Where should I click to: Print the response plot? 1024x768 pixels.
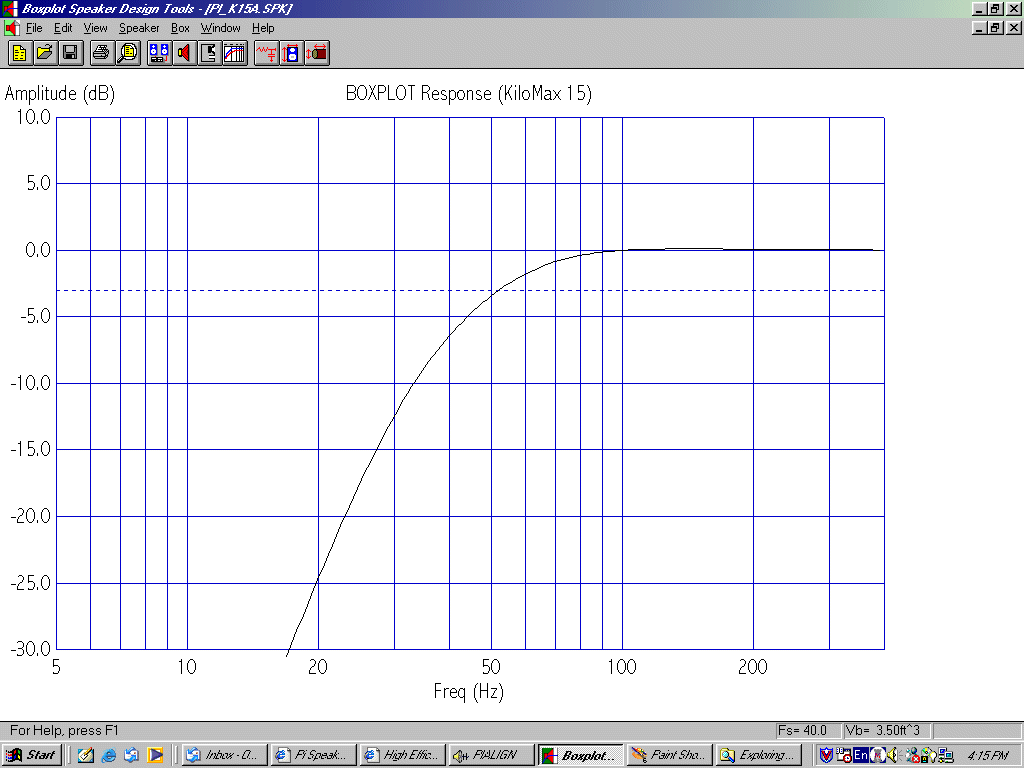(101, 53)
